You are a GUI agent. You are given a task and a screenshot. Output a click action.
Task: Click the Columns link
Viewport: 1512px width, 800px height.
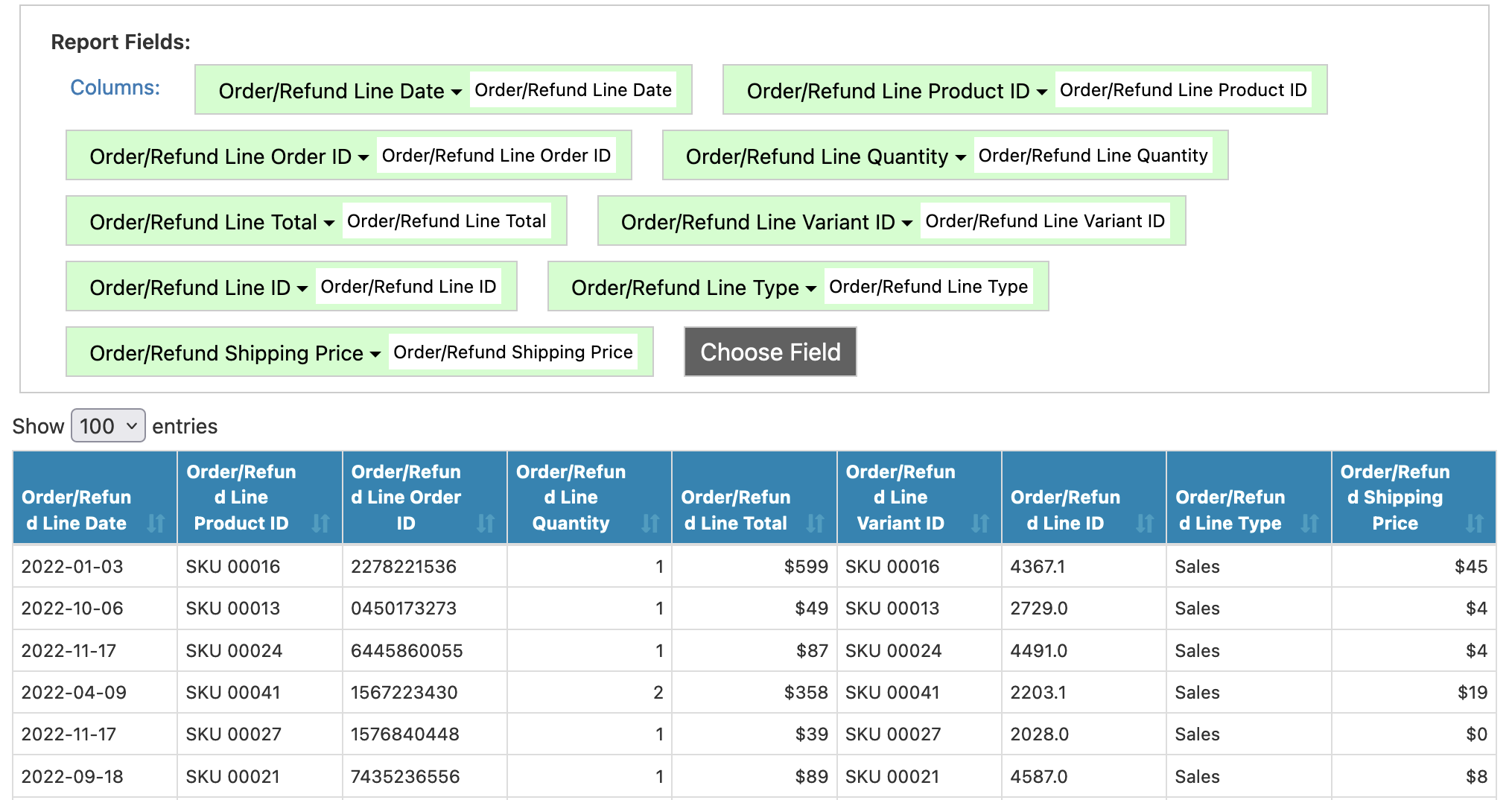click(x=115, y=88)
